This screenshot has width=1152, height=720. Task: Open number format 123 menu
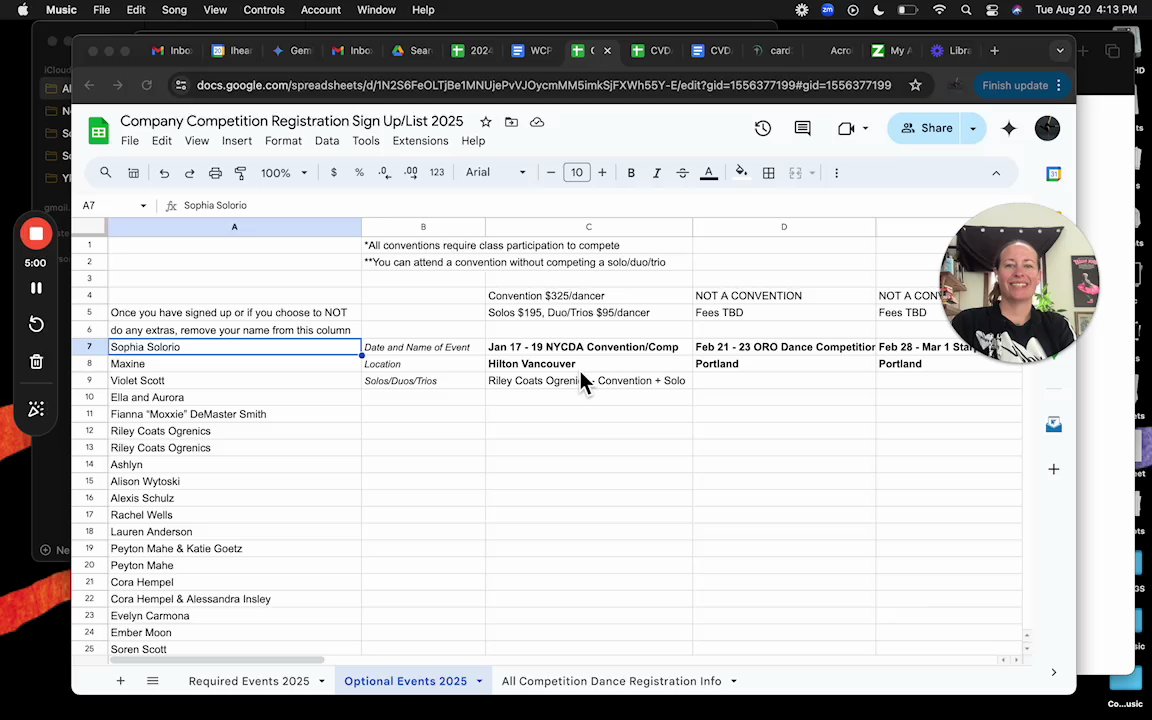coord(437,173)
